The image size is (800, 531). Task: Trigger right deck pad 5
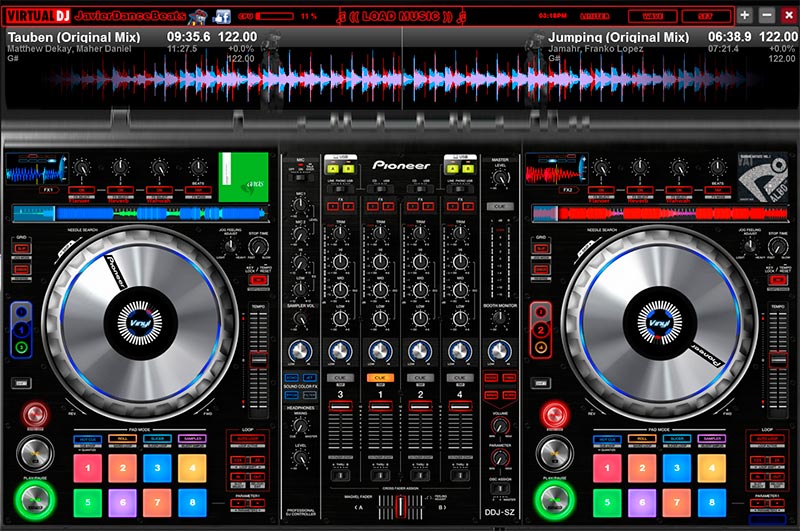tap(607, 502)
